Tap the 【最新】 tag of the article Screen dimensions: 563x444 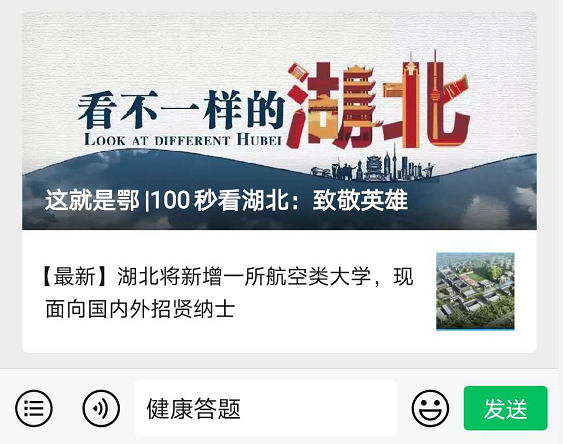pos(75,276)
